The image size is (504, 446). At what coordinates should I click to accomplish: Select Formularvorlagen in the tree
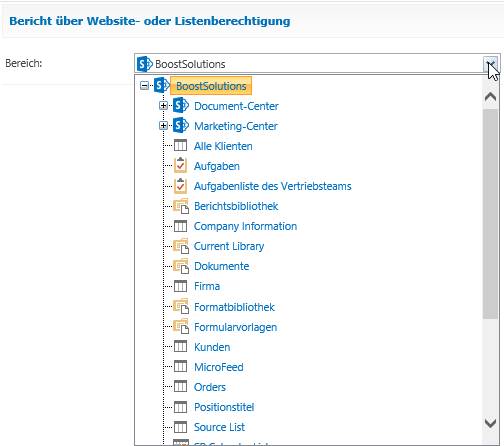coord(235,327)
